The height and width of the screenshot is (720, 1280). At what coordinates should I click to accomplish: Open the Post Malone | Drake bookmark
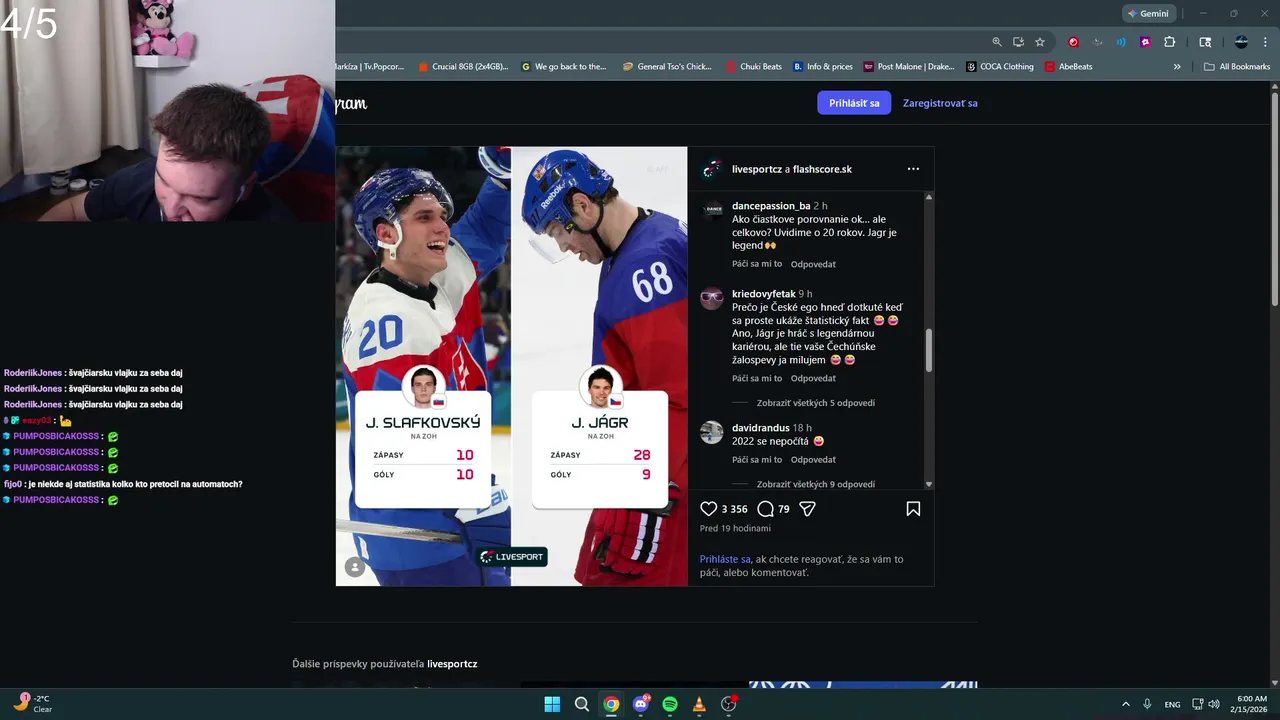pyautogui.click(x=909, y=67)
